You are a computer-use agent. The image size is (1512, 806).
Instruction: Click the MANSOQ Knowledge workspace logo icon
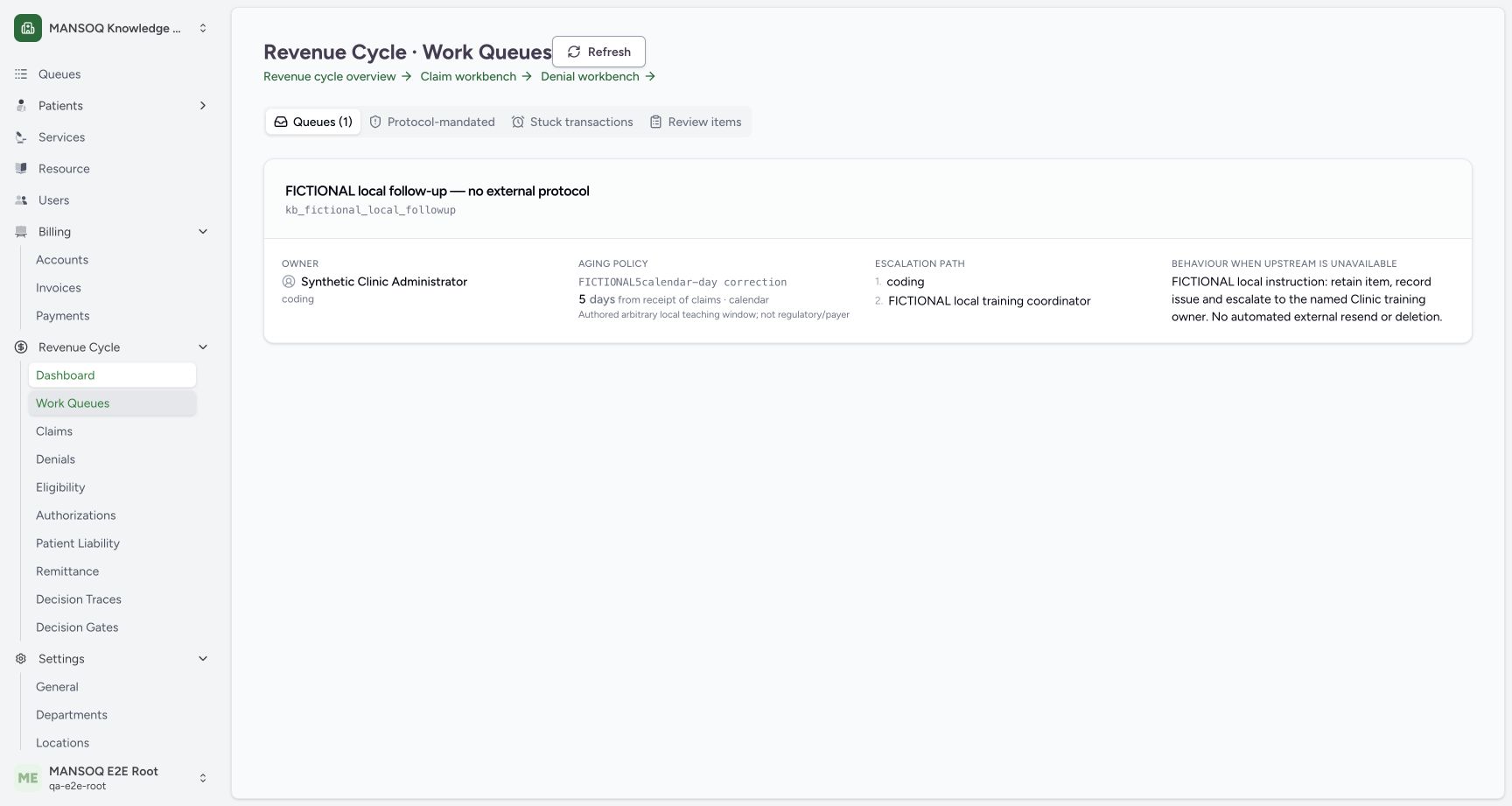[28, 28]
